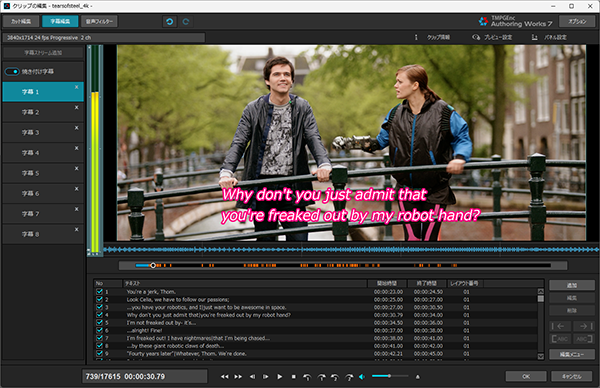Click the seek bar playhead handle
Viewport: 600px width, 388px height.
[x=153, y=265]
